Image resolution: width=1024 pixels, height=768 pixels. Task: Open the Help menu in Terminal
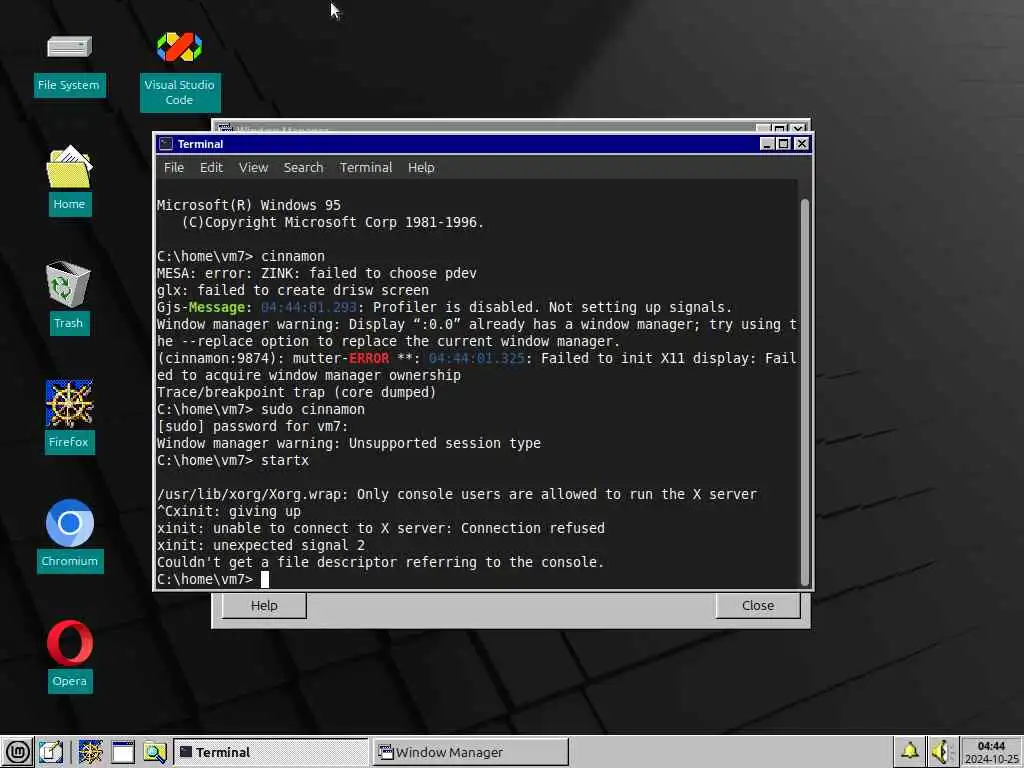[421, 167]
